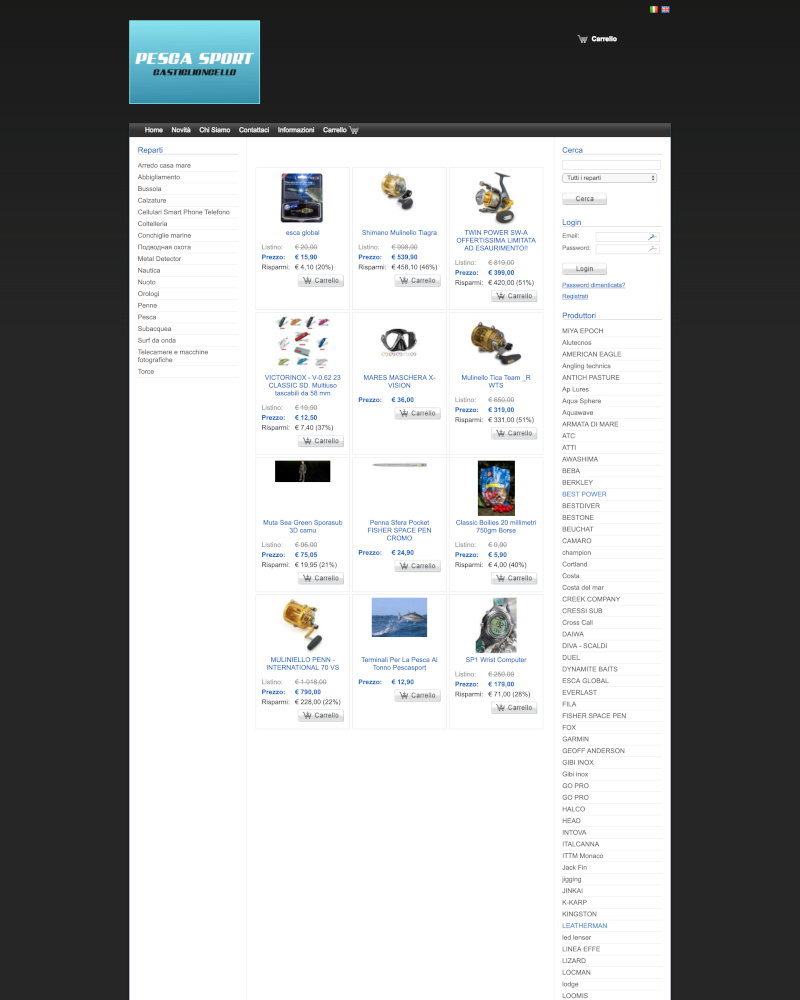Open the Informazioni menu item
Viewport: 800px width, 1000px height.
click(x=296, y=130)
